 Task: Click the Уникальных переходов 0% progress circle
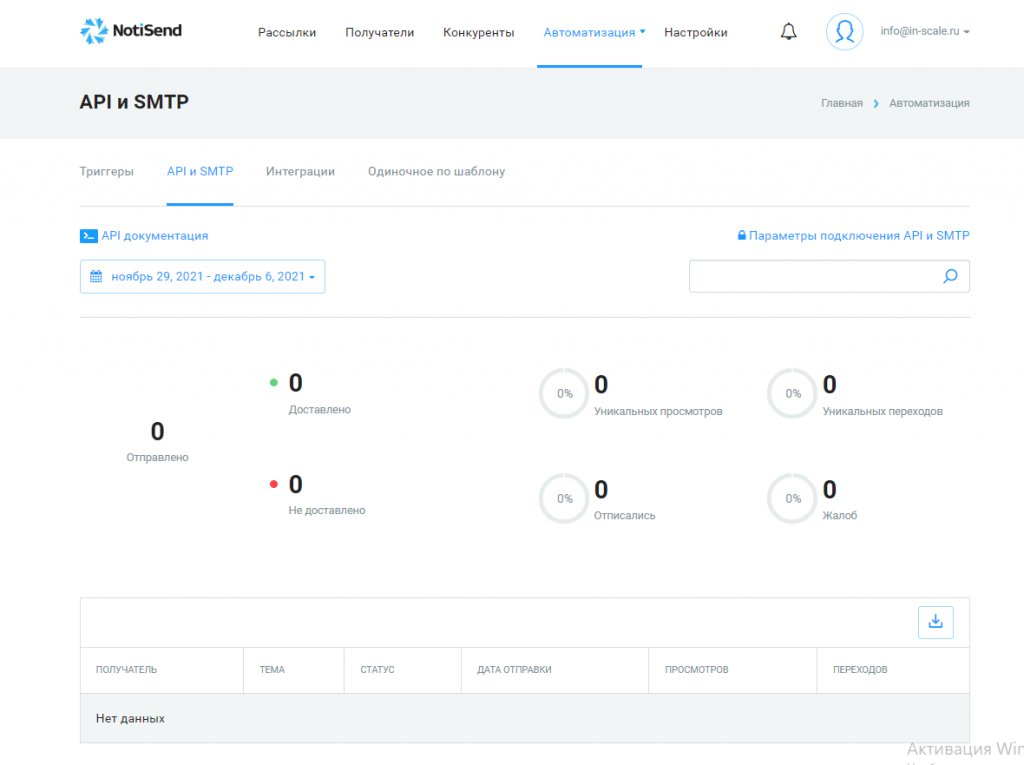792,393
